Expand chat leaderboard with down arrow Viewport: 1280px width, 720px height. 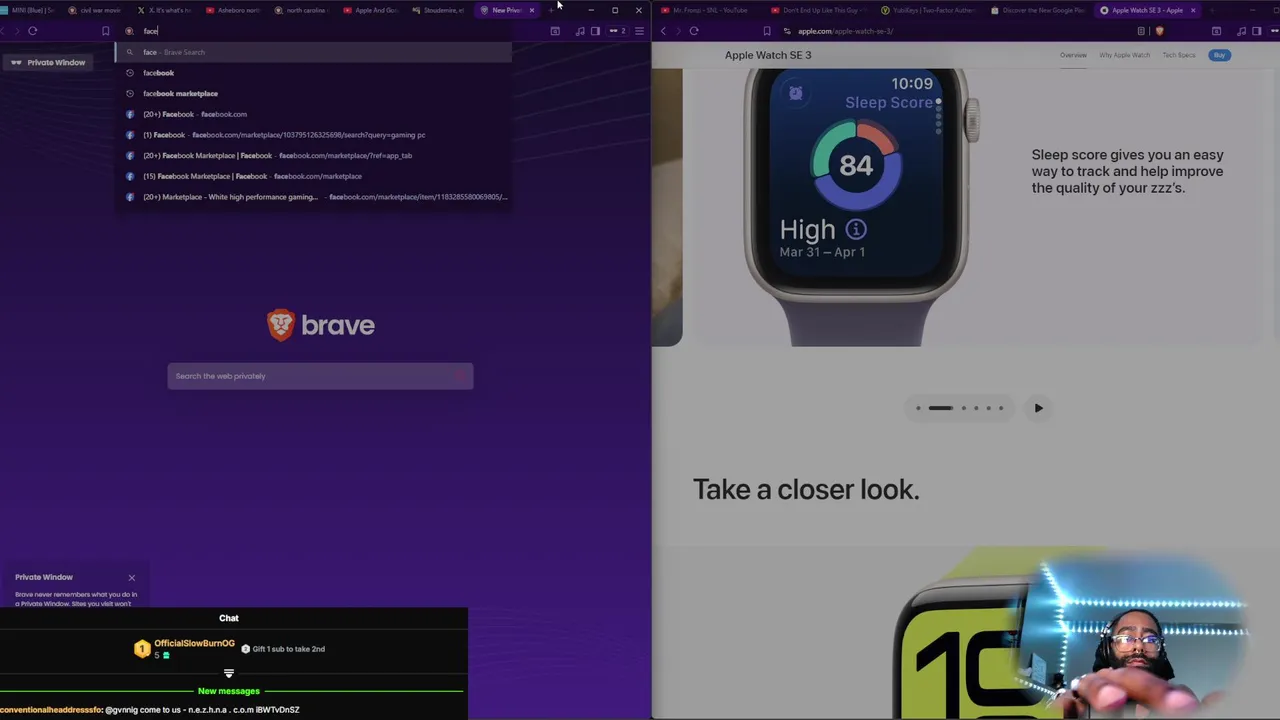(229, 673)
